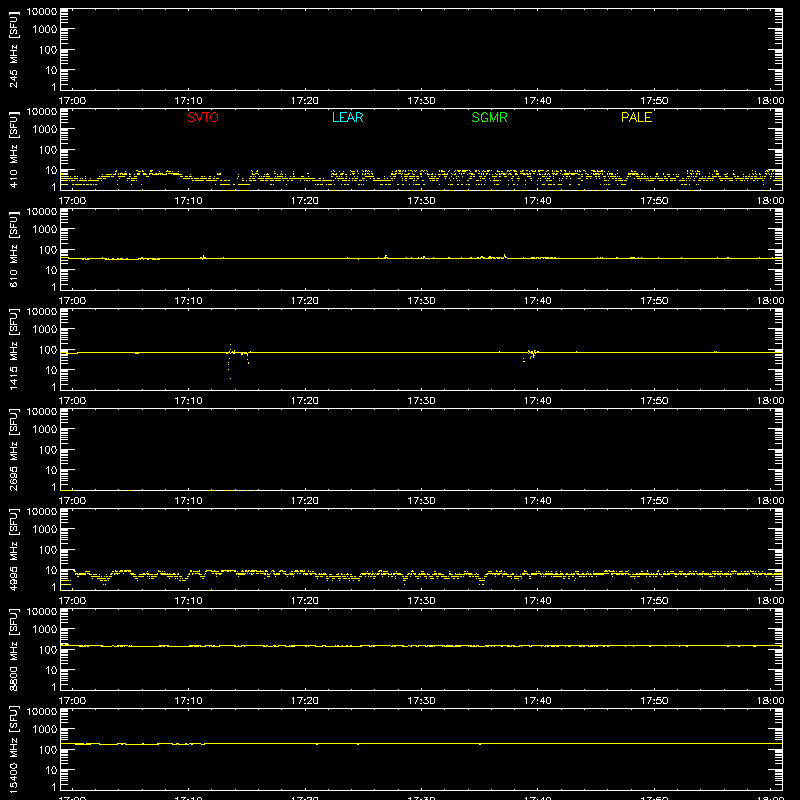Select the 8800 MHz [SFU] axis title

pyautogui.click(x=14, y=649)
